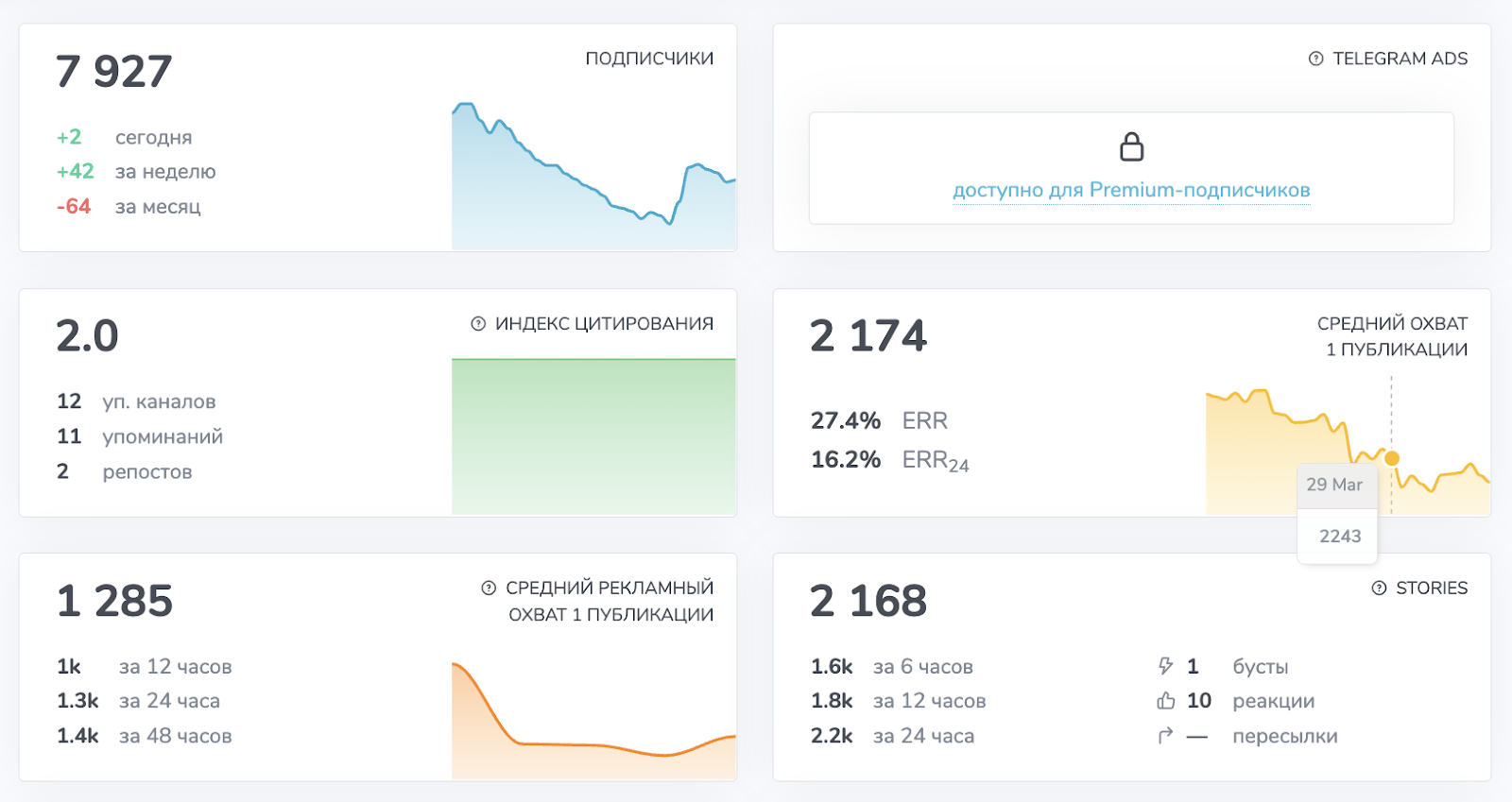Click the blue subscribers trend chart
The width and height of the screenshot is (1512, 802).
[x=593, y=176]
